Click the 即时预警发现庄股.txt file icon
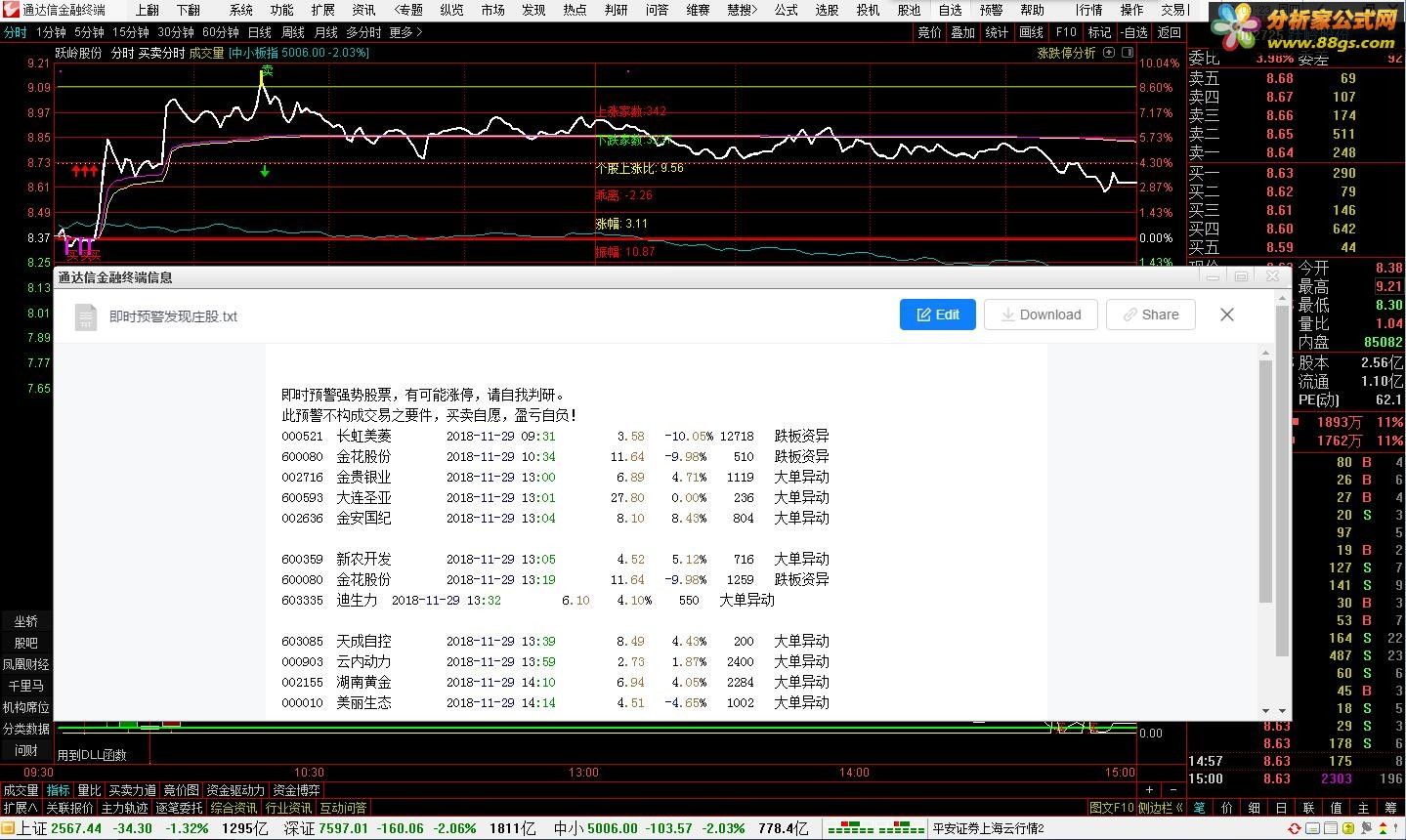Viewport: 1406px width, 840px height. 86,316
